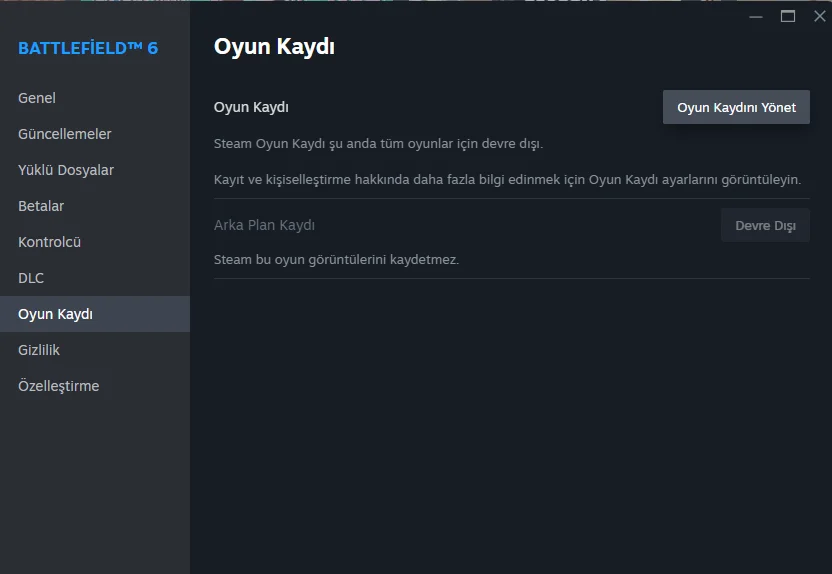Maximize the properties window

point(787,16)
